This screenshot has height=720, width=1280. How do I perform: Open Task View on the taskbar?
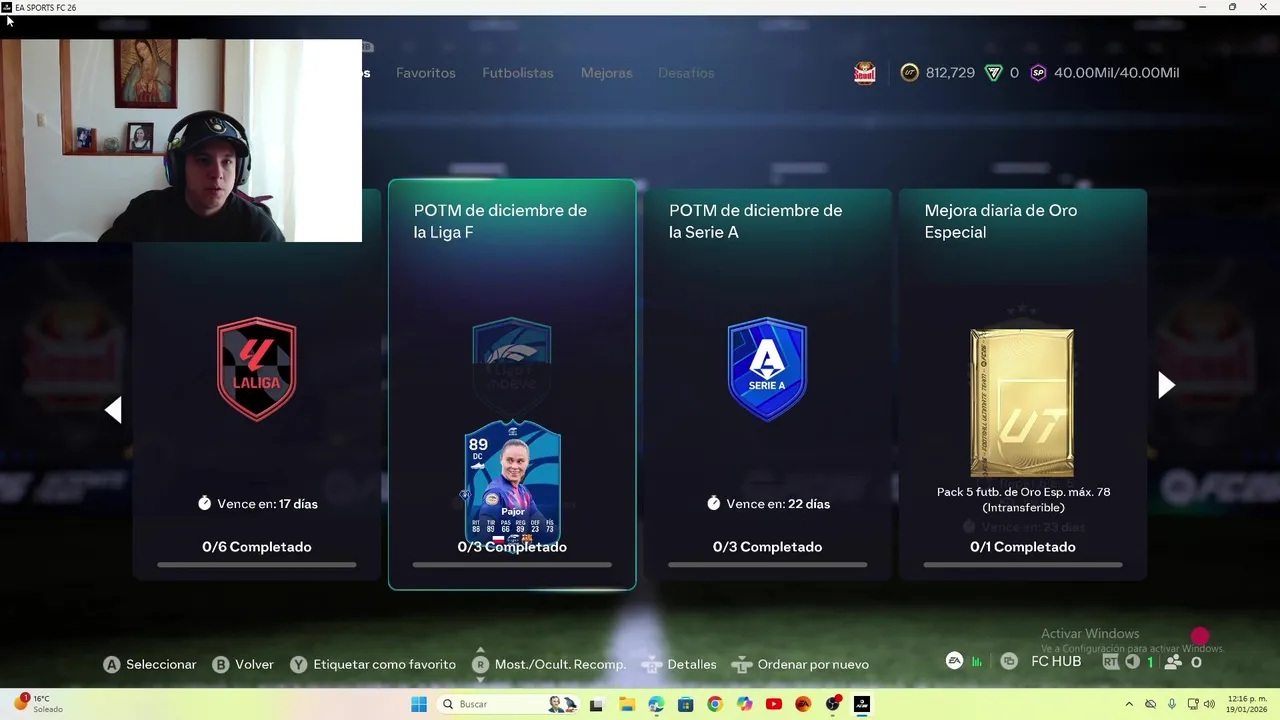596,704
